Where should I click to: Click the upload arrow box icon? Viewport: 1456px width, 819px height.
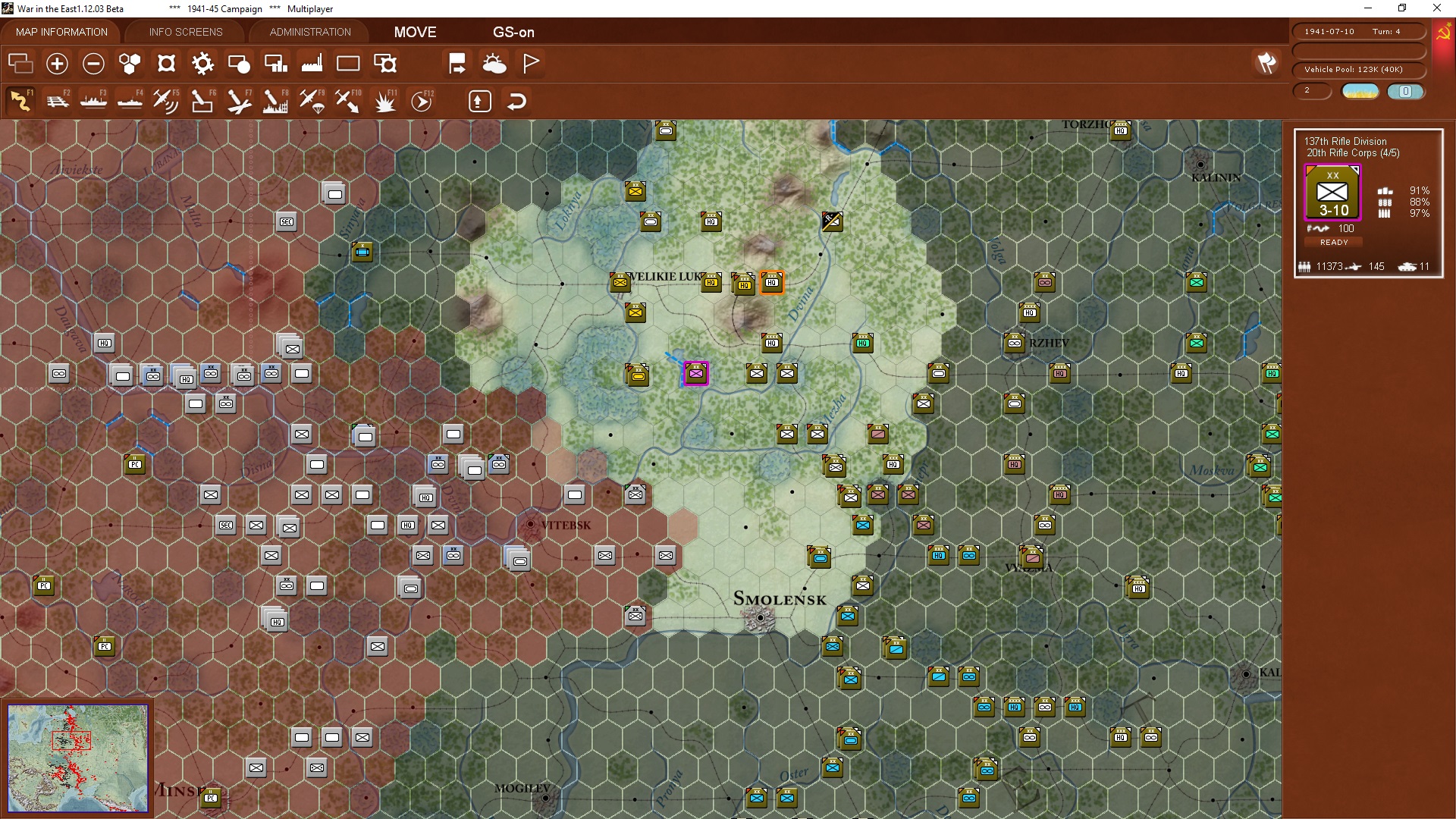pyautogui.click(x=479, y=101)
